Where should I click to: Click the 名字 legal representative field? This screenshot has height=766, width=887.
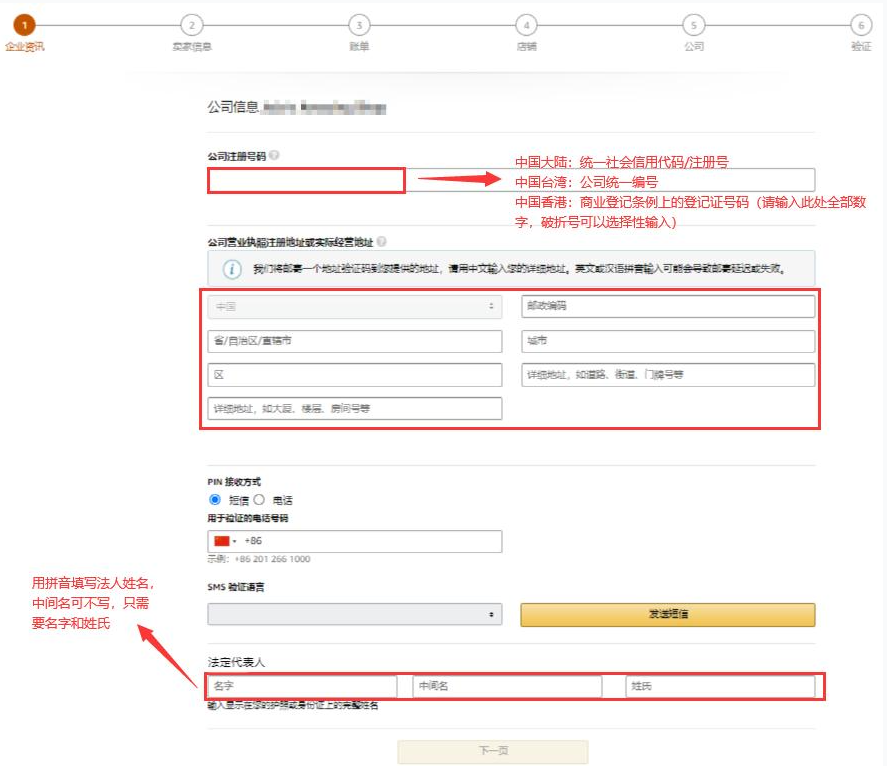[302, 686]
